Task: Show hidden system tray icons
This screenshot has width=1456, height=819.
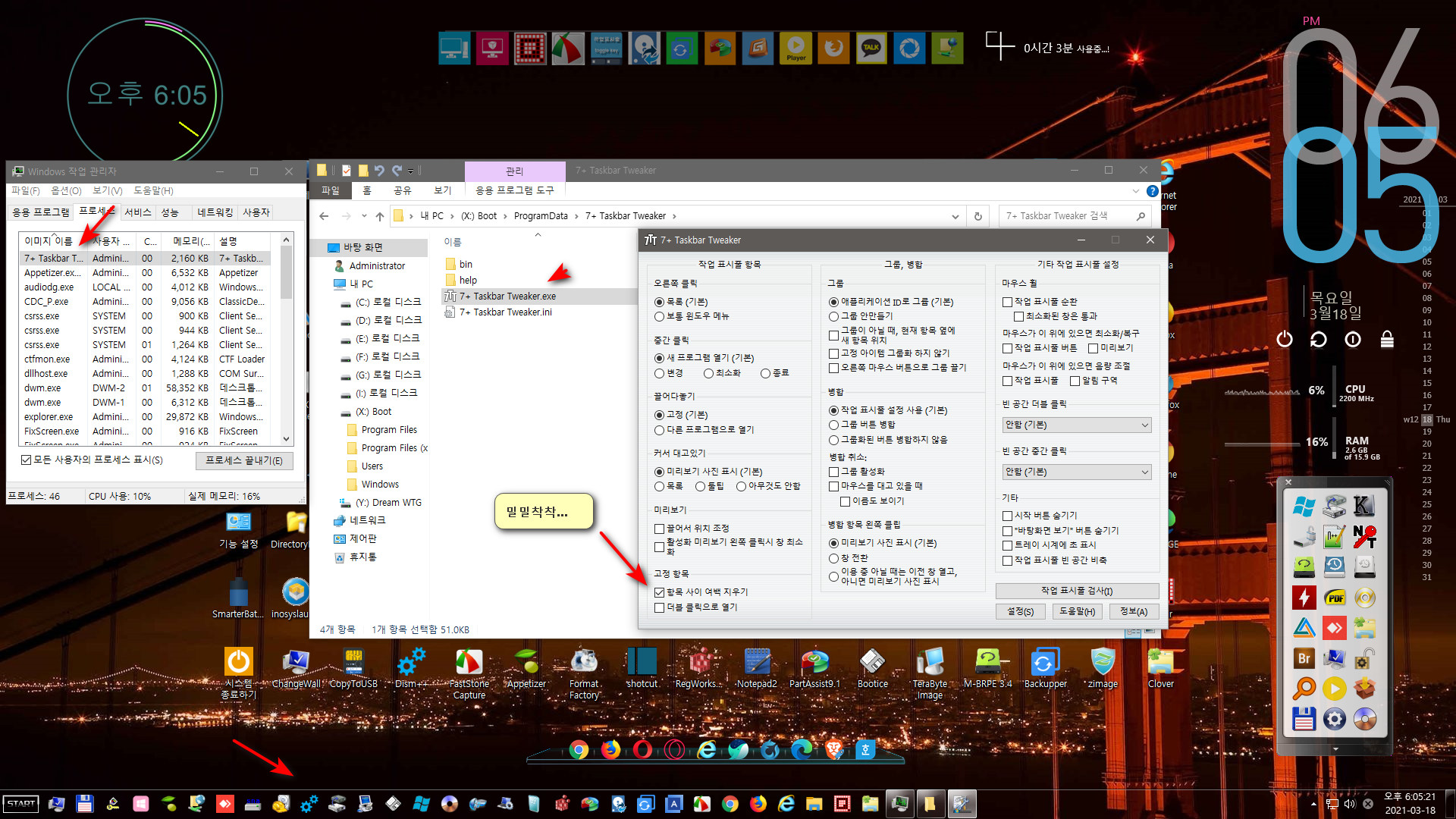Action: 1313,804
